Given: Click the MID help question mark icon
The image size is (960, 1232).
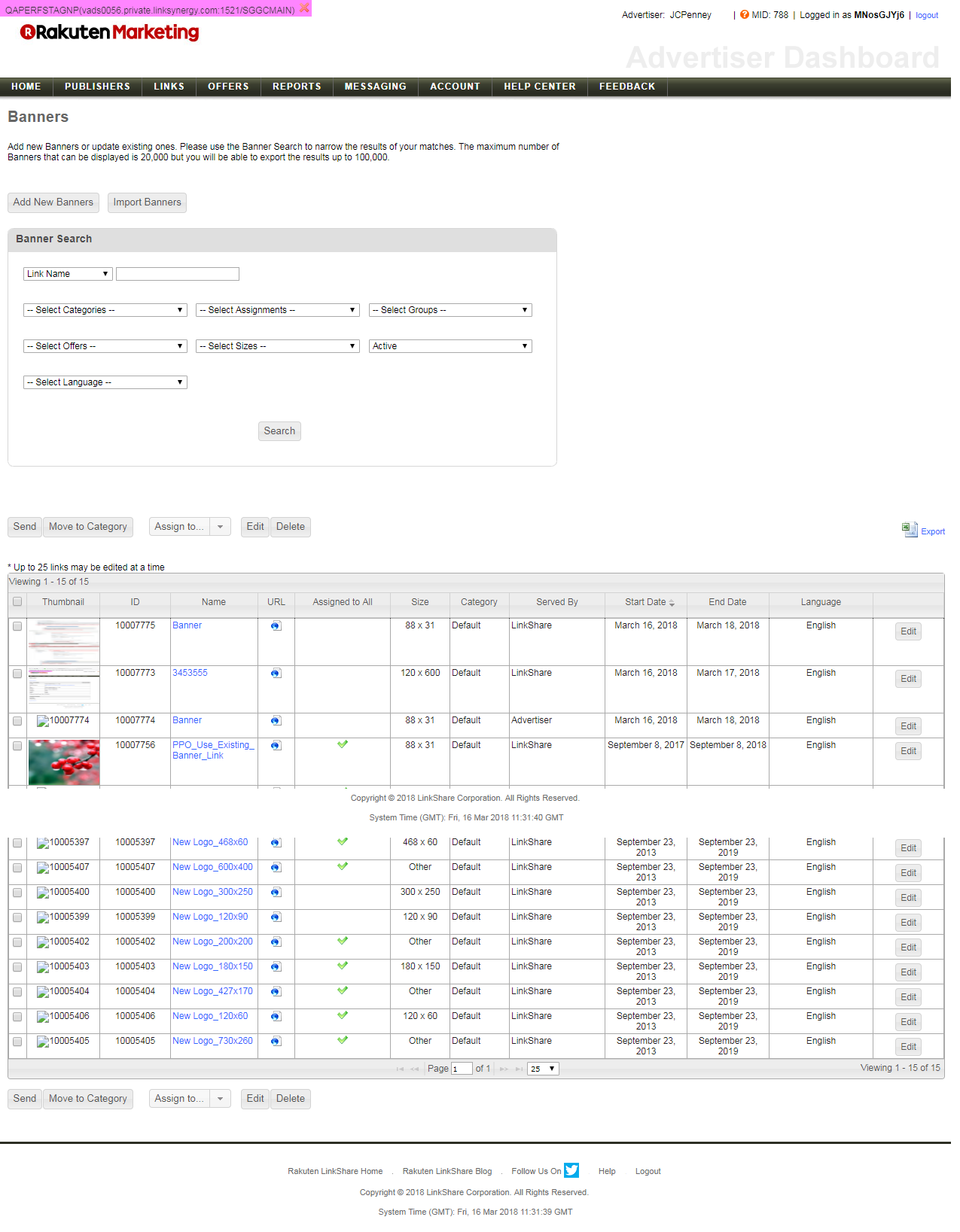Looking at the screenshot, I should [x=744, y=14].
